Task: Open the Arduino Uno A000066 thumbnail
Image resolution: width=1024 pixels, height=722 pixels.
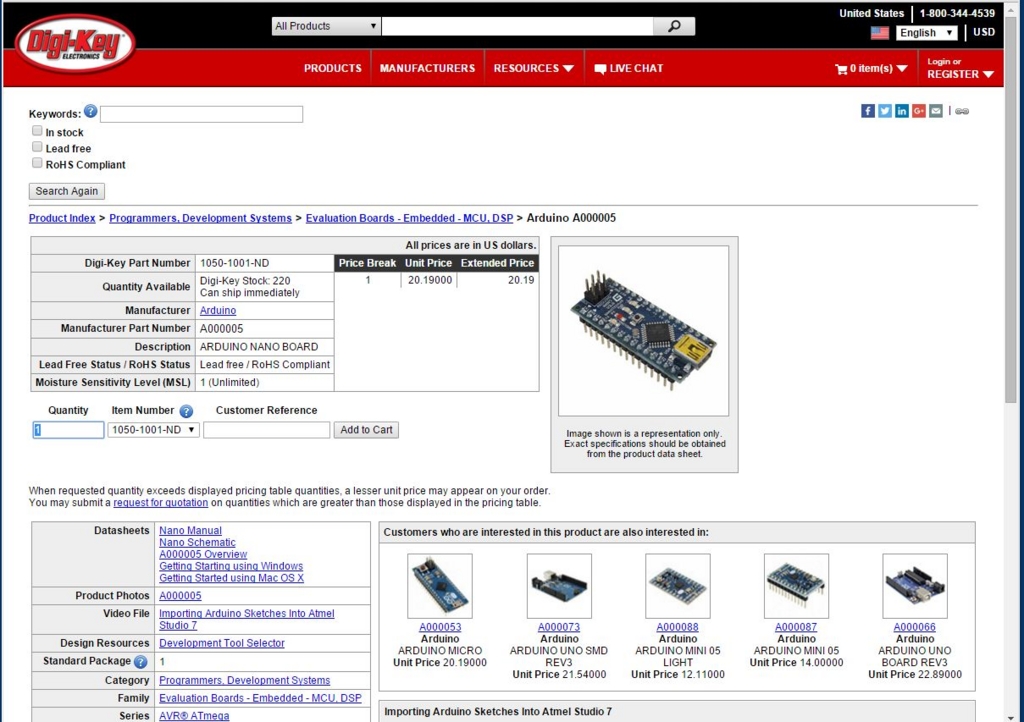Action: pyautogui.click(x=915, y=586)
